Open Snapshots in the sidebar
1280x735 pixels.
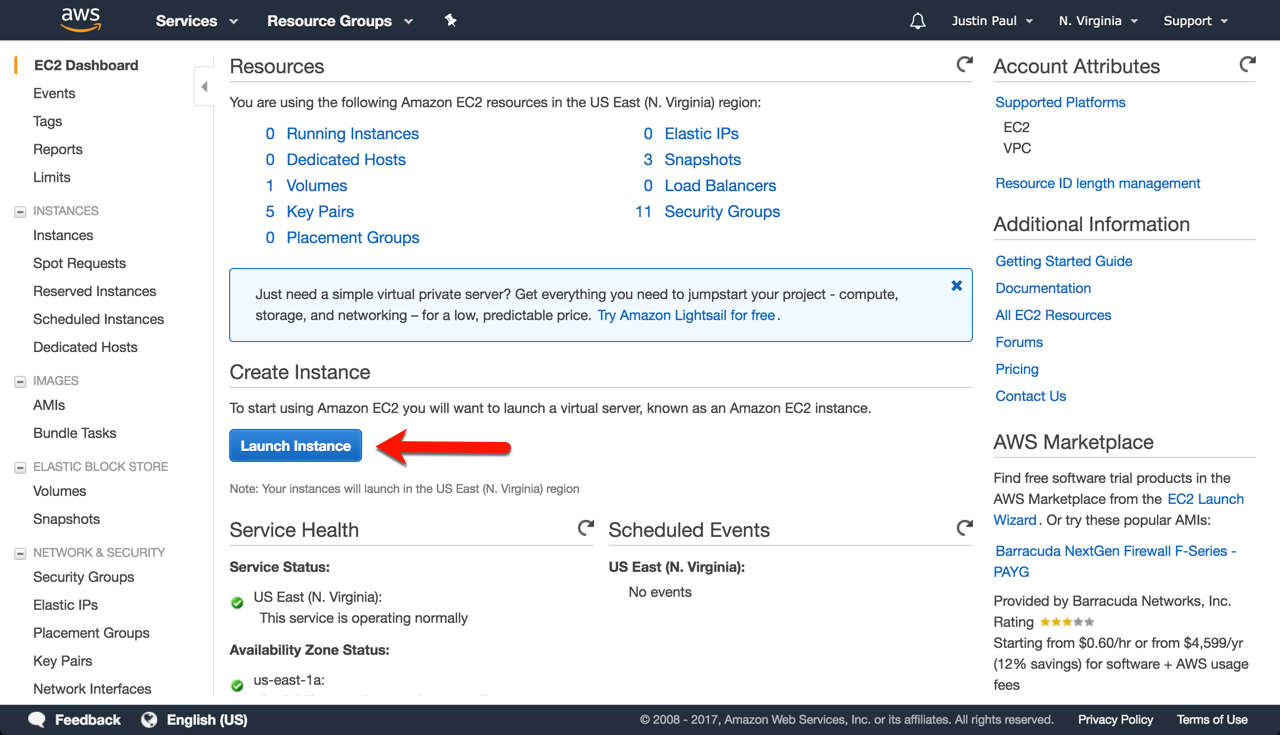point(67,519)
